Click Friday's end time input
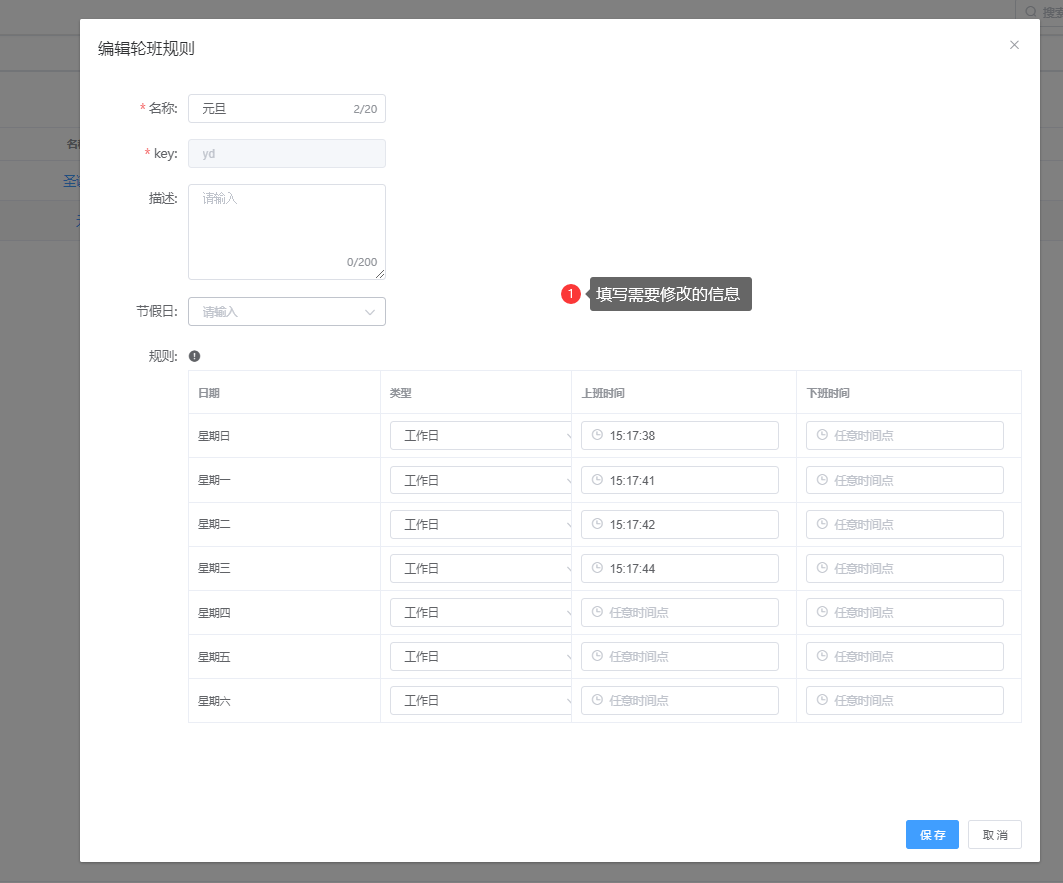The height and width of the screenshot is (883, 1063). coord(905,656)
